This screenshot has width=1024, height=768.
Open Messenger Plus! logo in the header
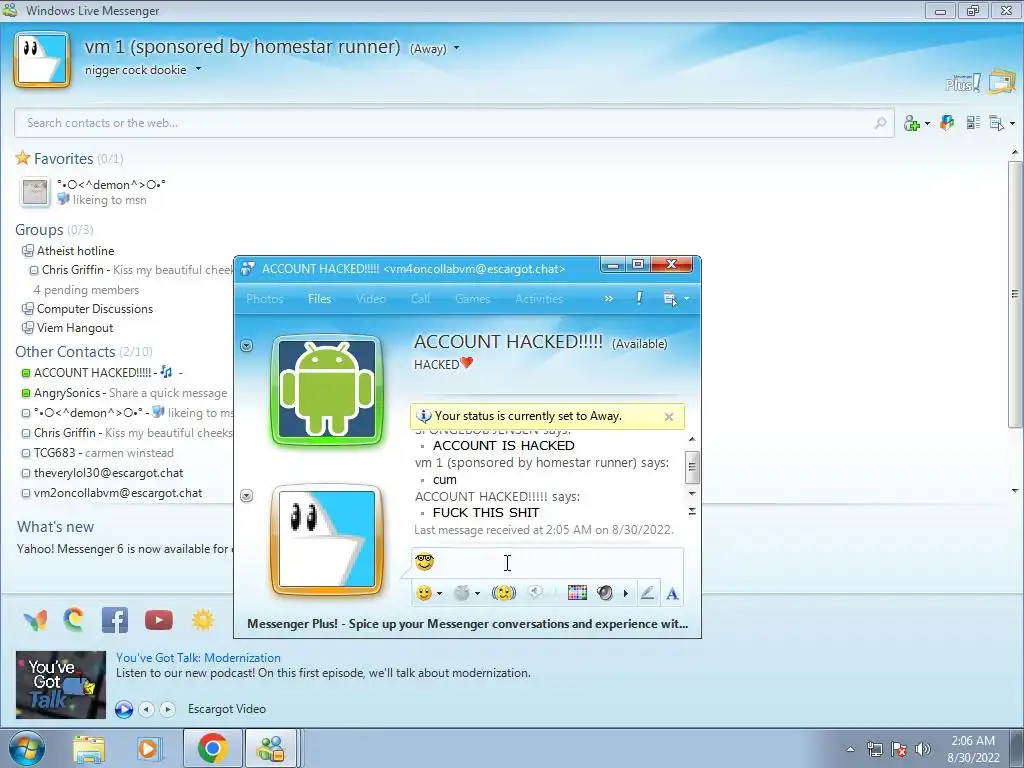(x=963, y=83)
